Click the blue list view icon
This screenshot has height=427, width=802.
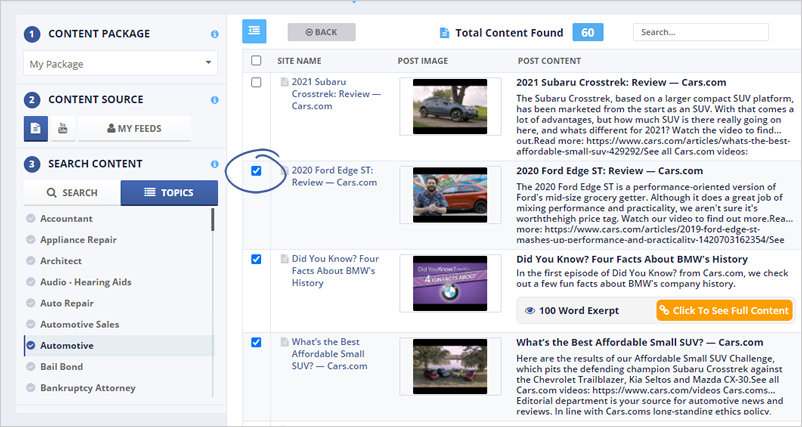coord(254,32)
